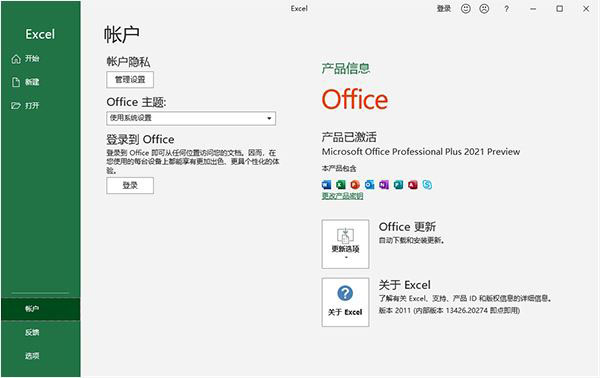Viewport: 600px width, 378px height.
Task: Go to the New (新建) menu item
Action: pyautogui.click(x=41, y=82)
